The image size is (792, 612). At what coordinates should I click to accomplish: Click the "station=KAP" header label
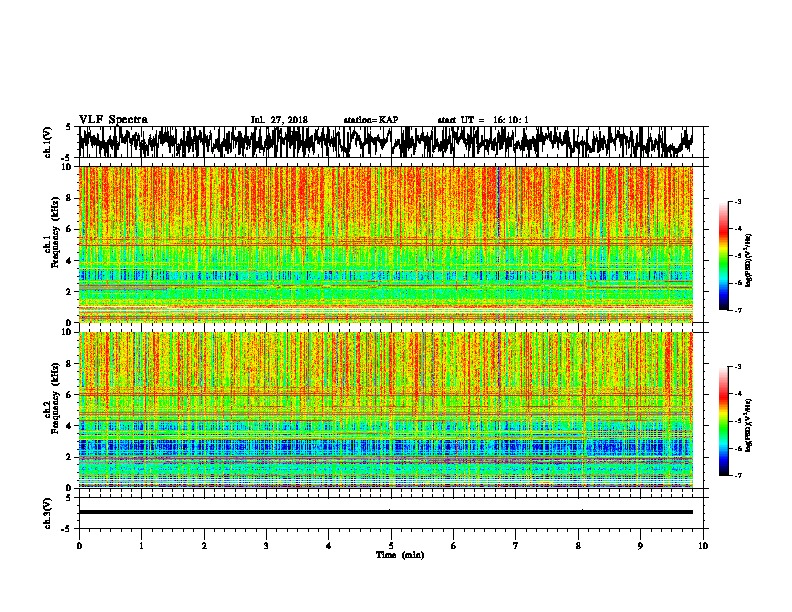[x=371, y=120]
